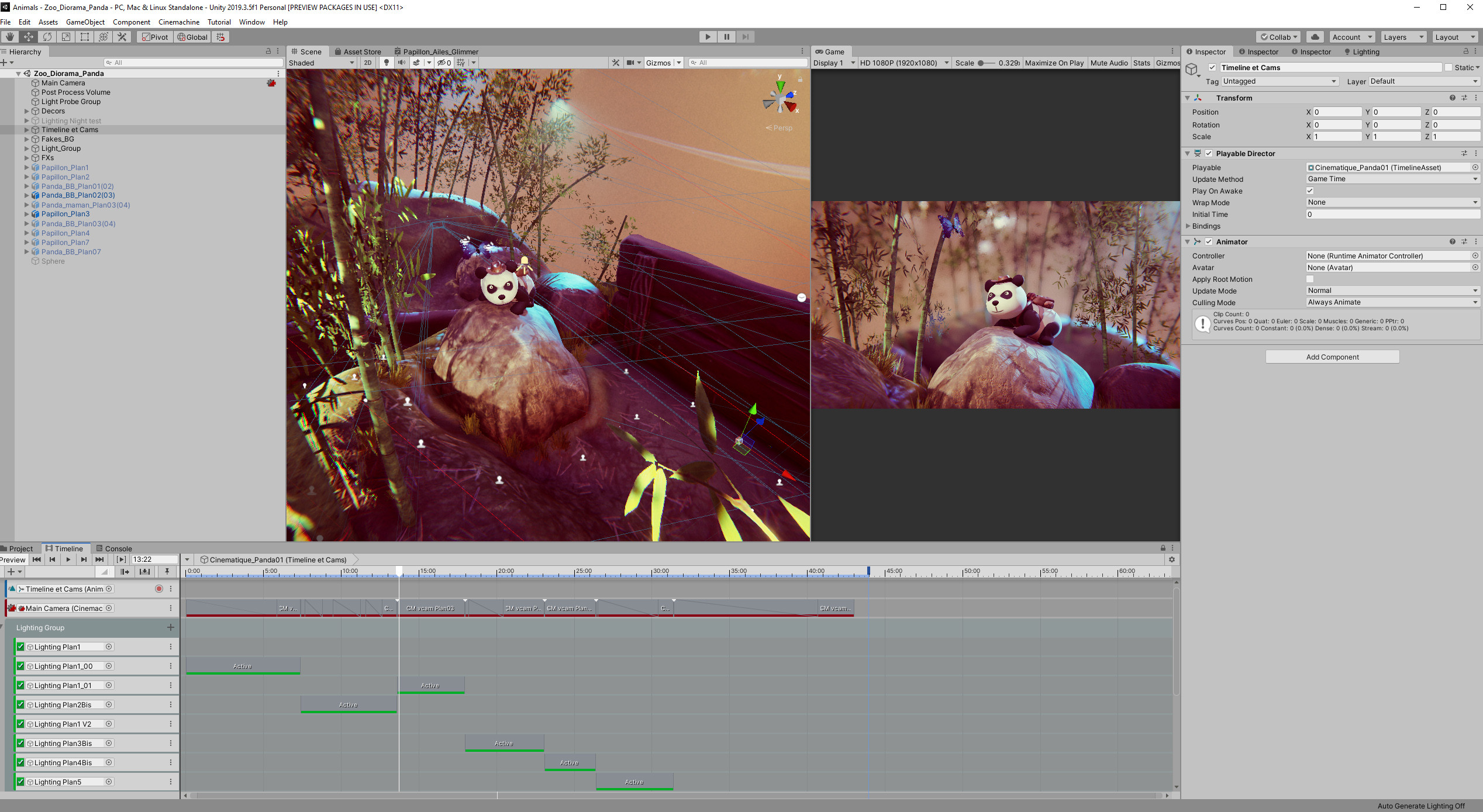
Task: Open the Shaded draw mode dropdown
Action: [x=322, y=63]
